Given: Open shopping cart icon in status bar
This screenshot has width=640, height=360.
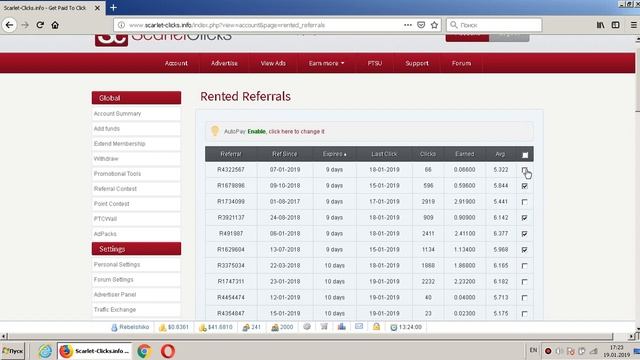Looking at the screenshot, I should [x=324, y=327].
